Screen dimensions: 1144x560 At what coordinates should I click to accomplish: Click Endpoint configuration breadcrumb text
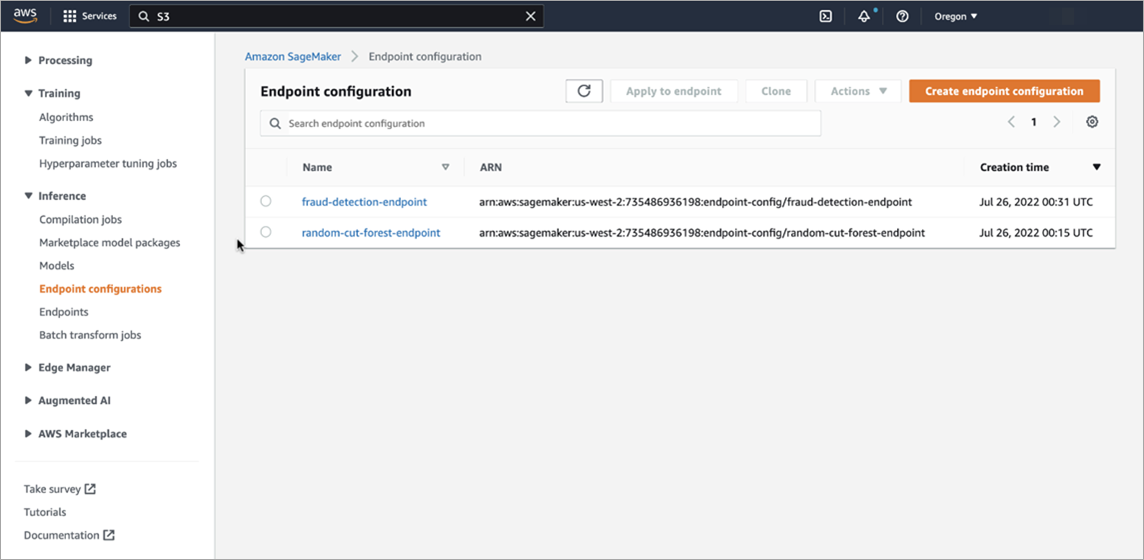tap(425, 56)
